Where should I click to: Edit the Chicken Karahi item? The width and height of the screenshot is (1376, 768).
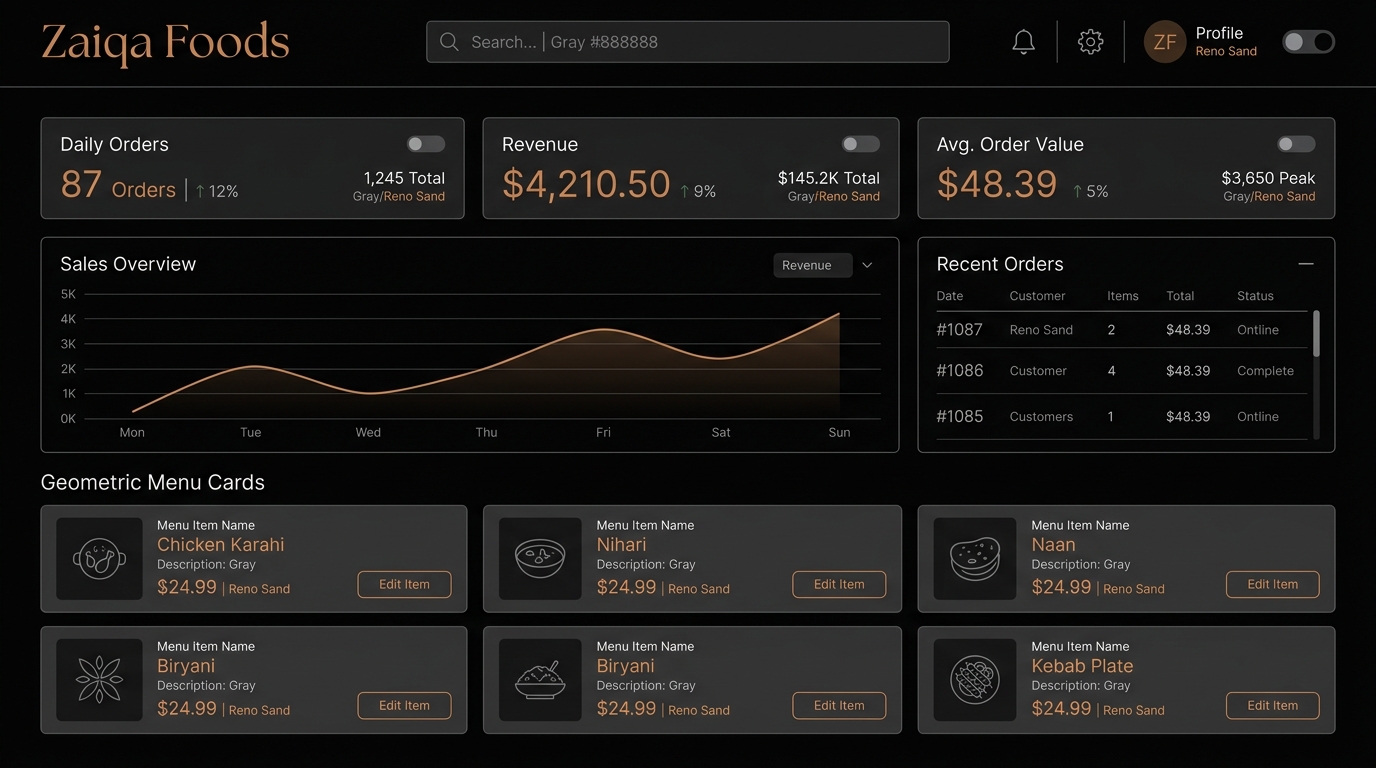point(404,584)
